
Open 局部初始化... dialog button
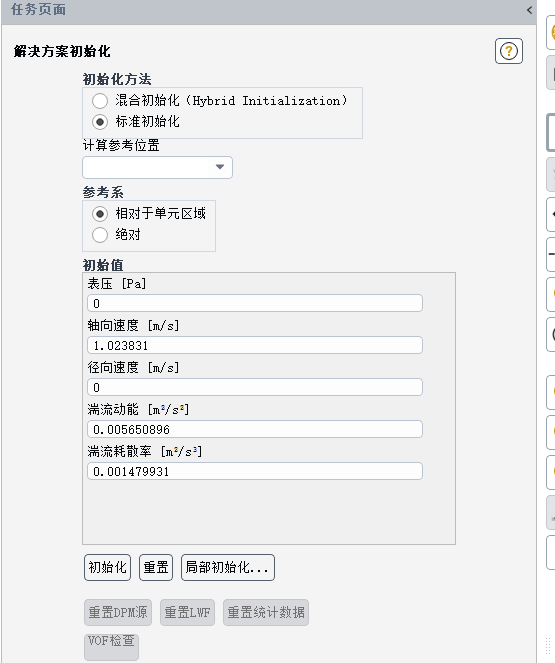click(228, 567)
